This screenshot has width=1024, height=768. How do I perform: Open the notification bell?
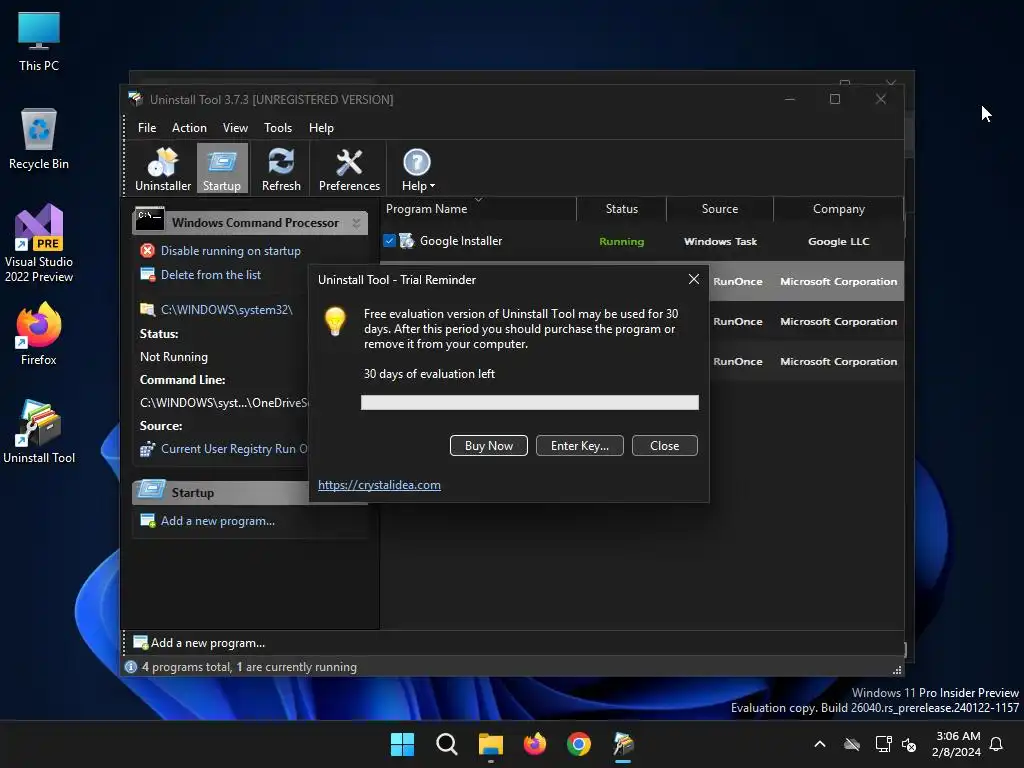pyautogui.click(x=996, y=744)
